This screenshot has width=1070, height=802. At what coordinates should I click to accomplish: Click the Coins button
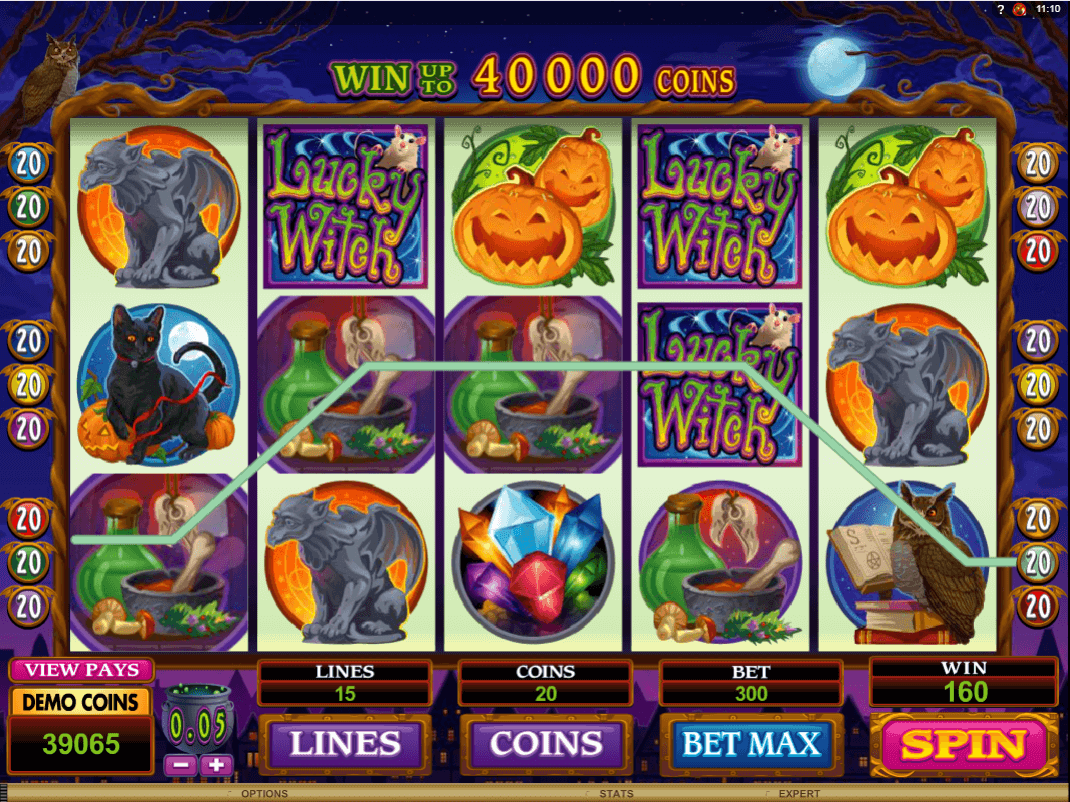[x=546, y=743]
